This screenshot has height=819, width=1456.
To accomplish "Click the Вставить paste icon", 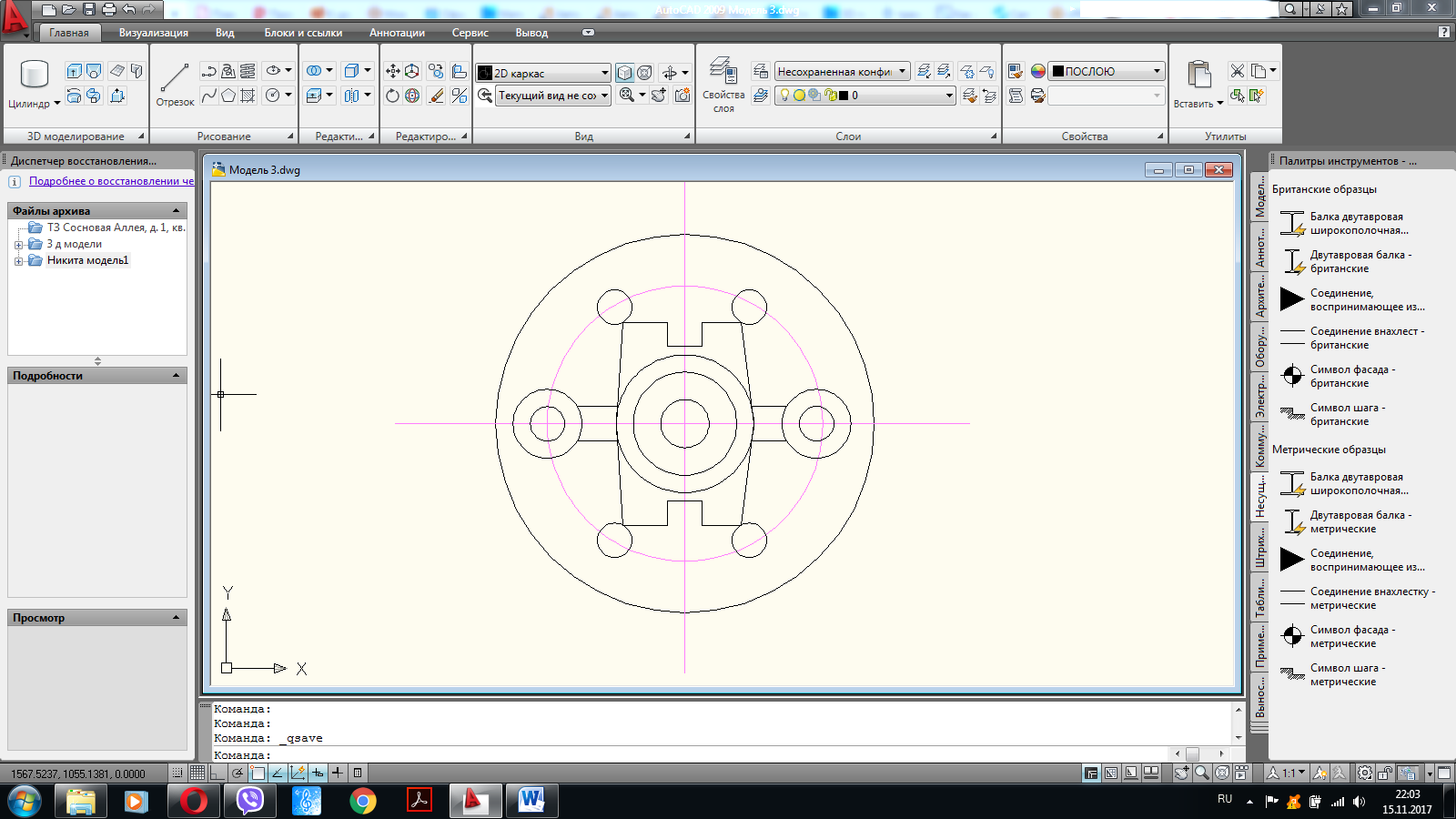I will pos(1198,84).
